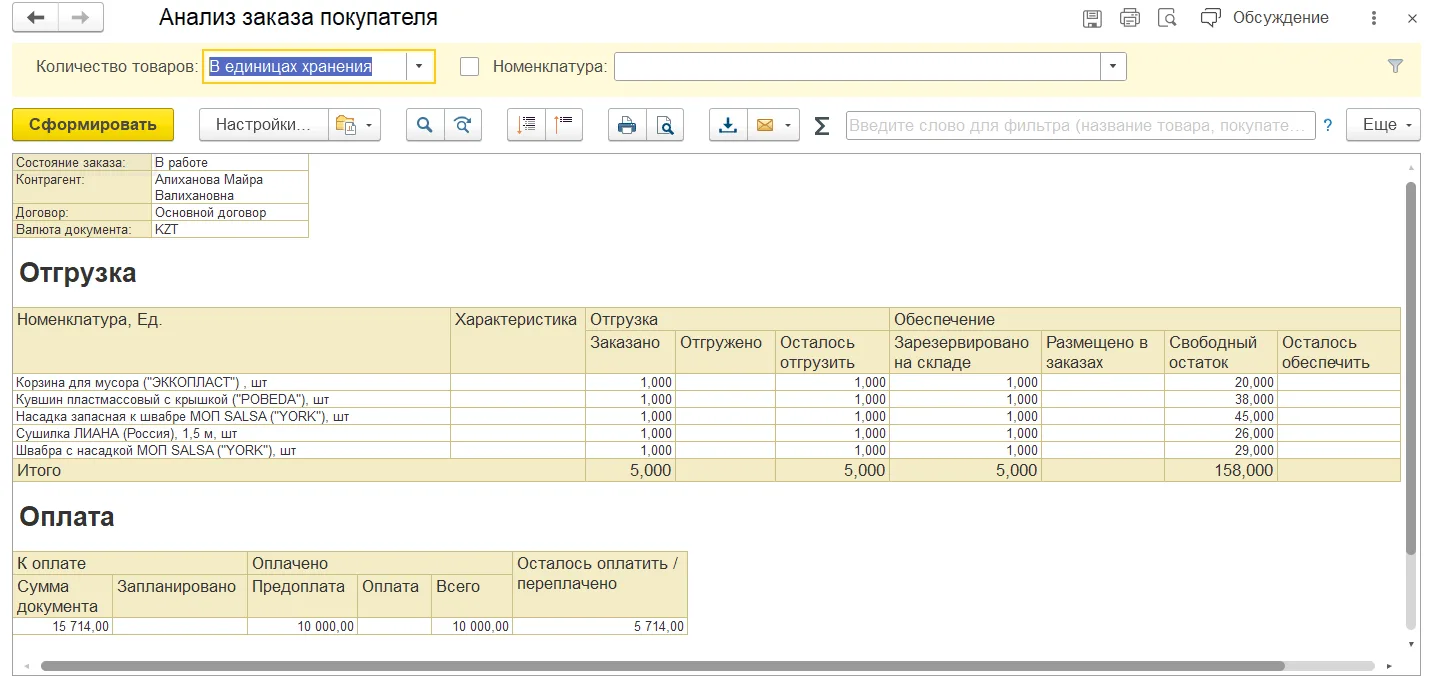Screen dimensions: 1438x683
Task: Print report using toolbar printer icon
Action: [627, 125]
